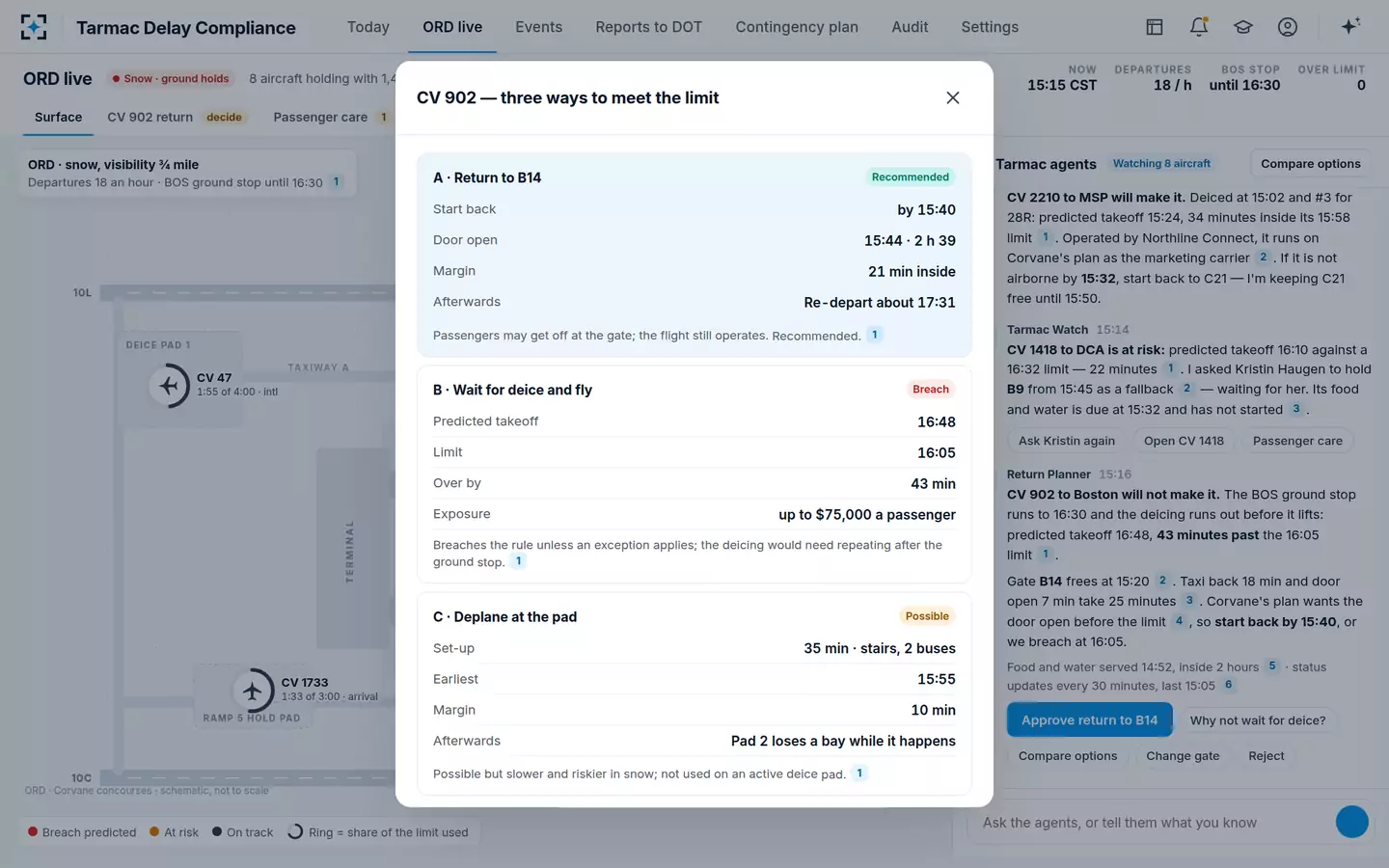Click the Tarmac Delay Compliance logo icon
This screenshot has height=868, width=1389.
click(34, 27)
